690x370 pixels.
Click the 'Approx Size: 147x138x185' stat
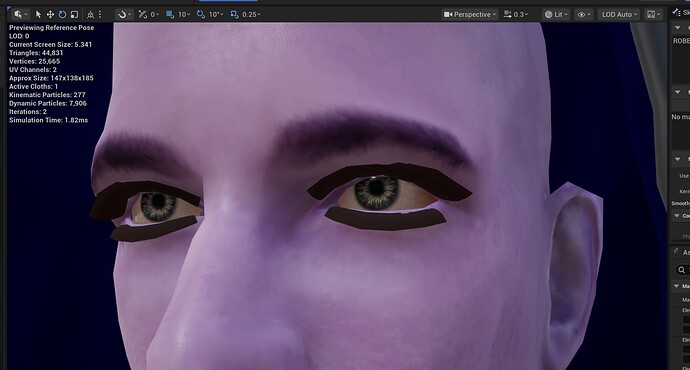(x=51, y=78)
